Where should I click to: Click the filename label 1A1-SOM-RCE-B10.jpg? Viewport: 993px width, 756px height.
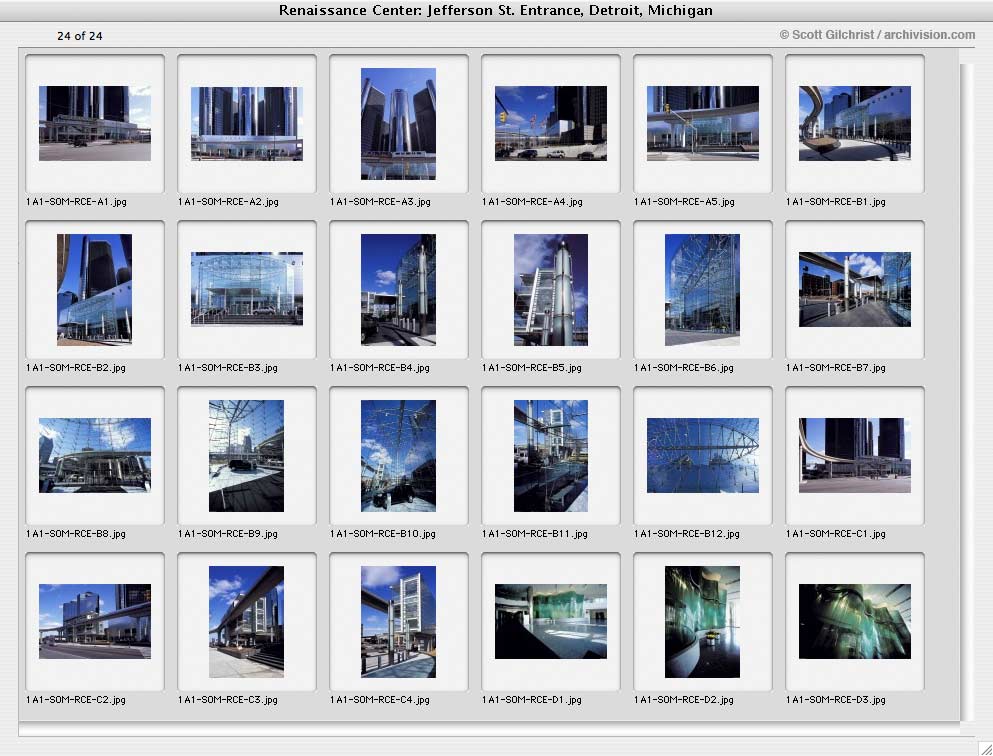(x=383, y=534)
